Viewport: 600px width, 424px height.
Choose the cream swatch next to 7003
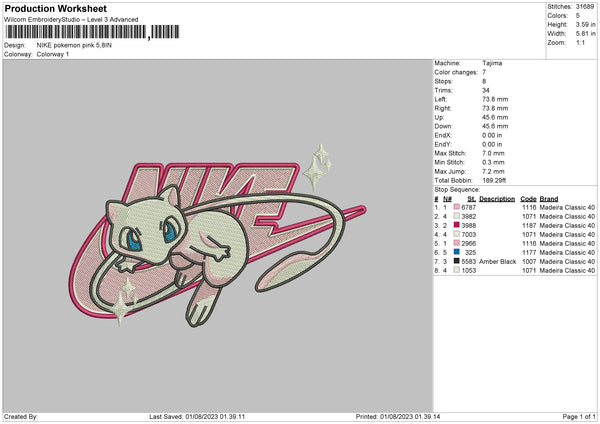[x=457, y=234]
